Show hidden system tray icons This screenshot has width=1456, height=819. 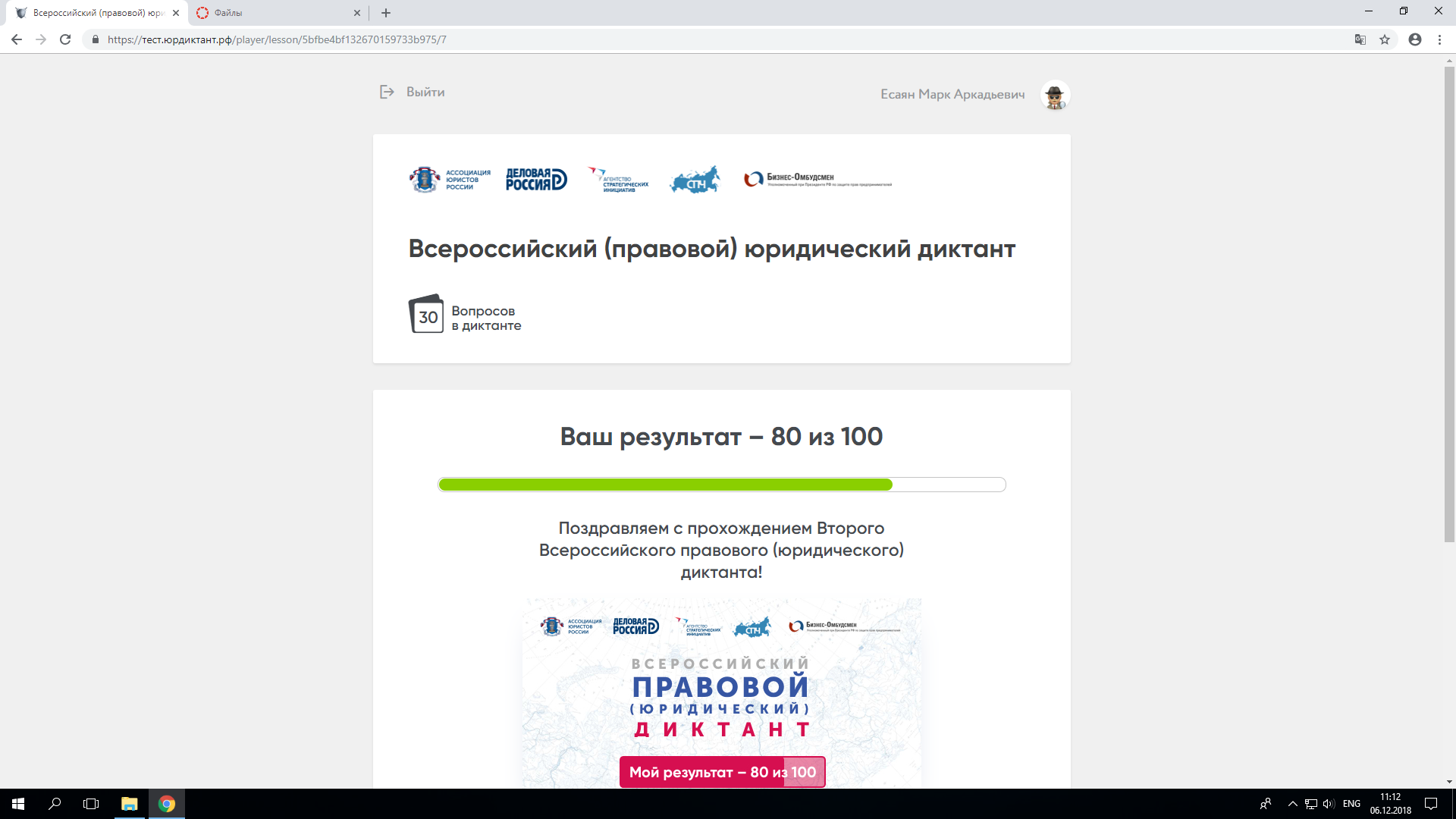1292,804
